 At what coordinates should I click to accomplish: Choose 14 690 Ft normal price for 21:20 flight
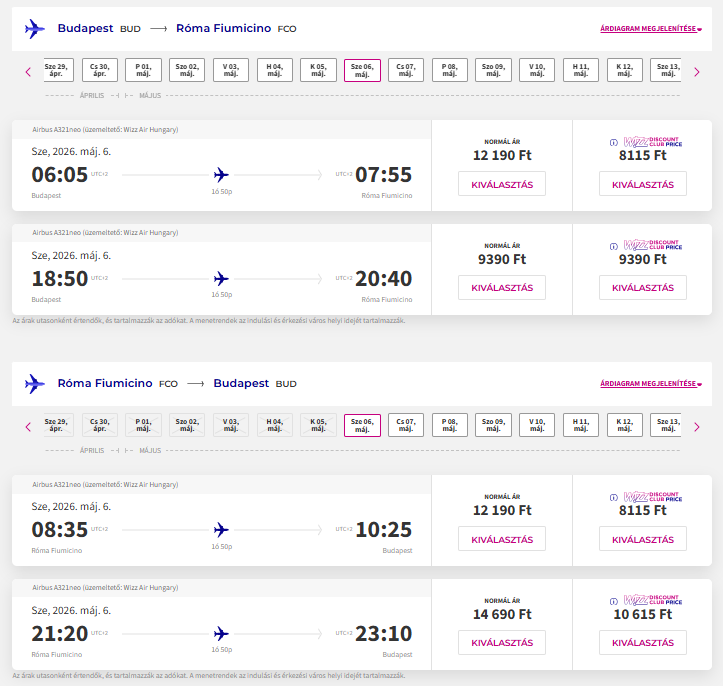coord(501,643)
